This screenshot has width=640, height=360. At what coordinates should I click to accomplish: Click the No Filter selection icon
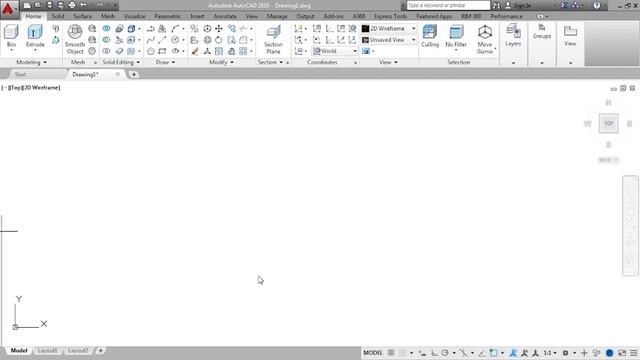[x=456, y=36]
